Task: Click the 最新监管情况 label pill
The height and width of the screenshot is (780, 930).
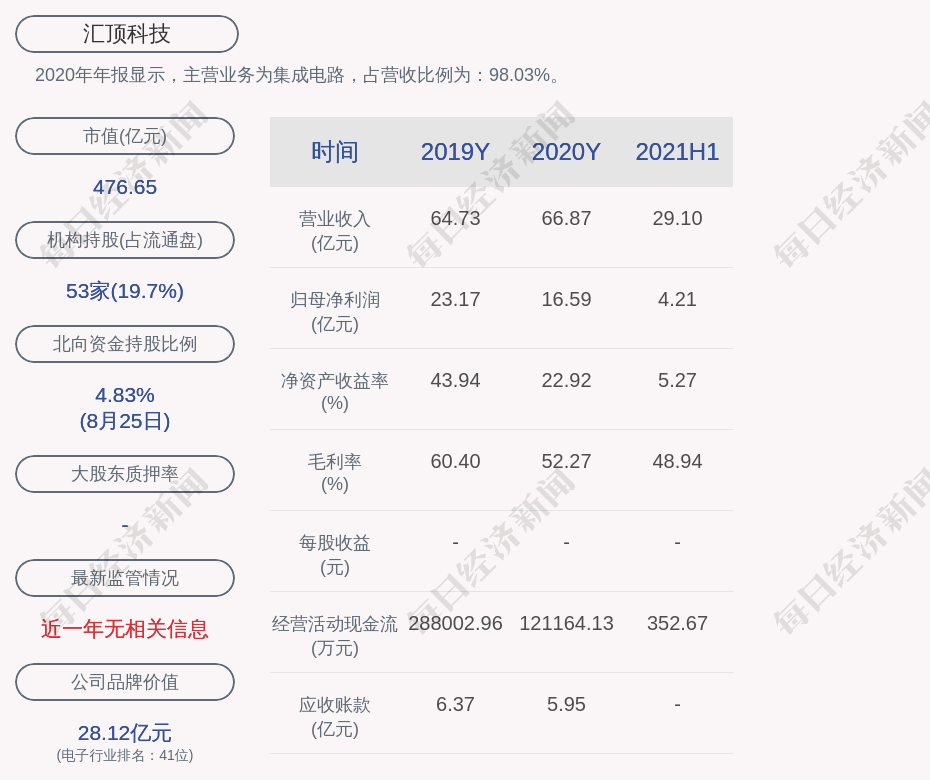Action: point(125,578)
